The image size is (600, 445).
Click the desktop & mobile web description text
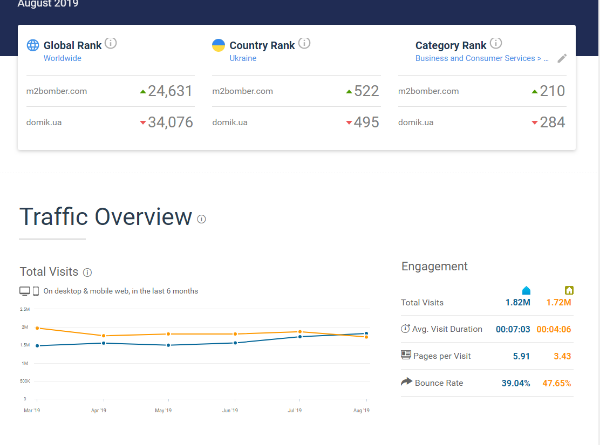pyautogui.click(x=121, y=291)
